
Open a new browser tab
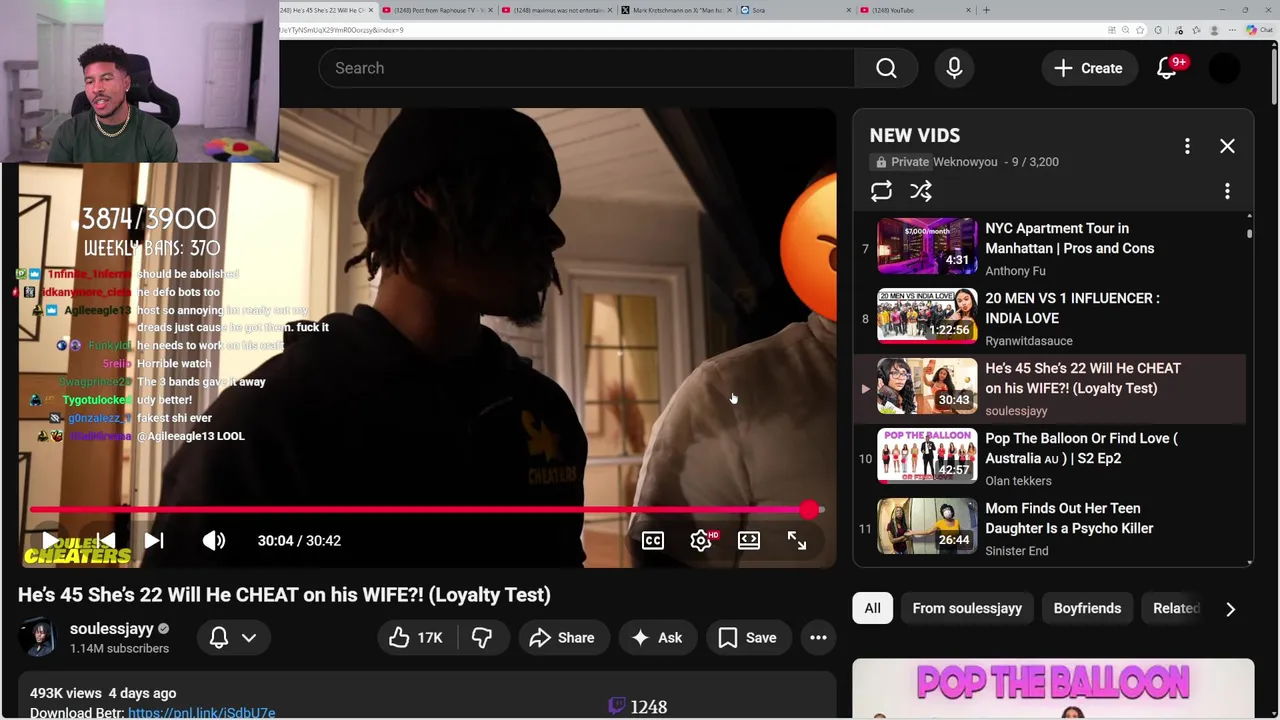pos(986,10)
